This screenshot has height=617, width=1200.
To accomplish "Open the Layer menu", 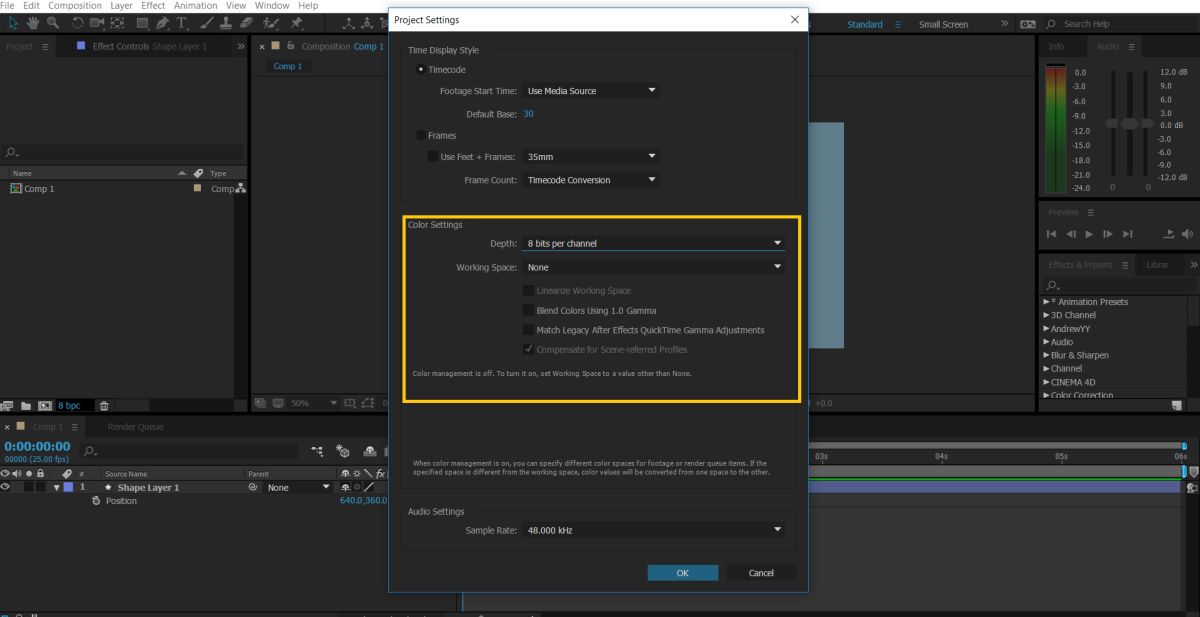I will pyautogui.click(x=121, y=5).
